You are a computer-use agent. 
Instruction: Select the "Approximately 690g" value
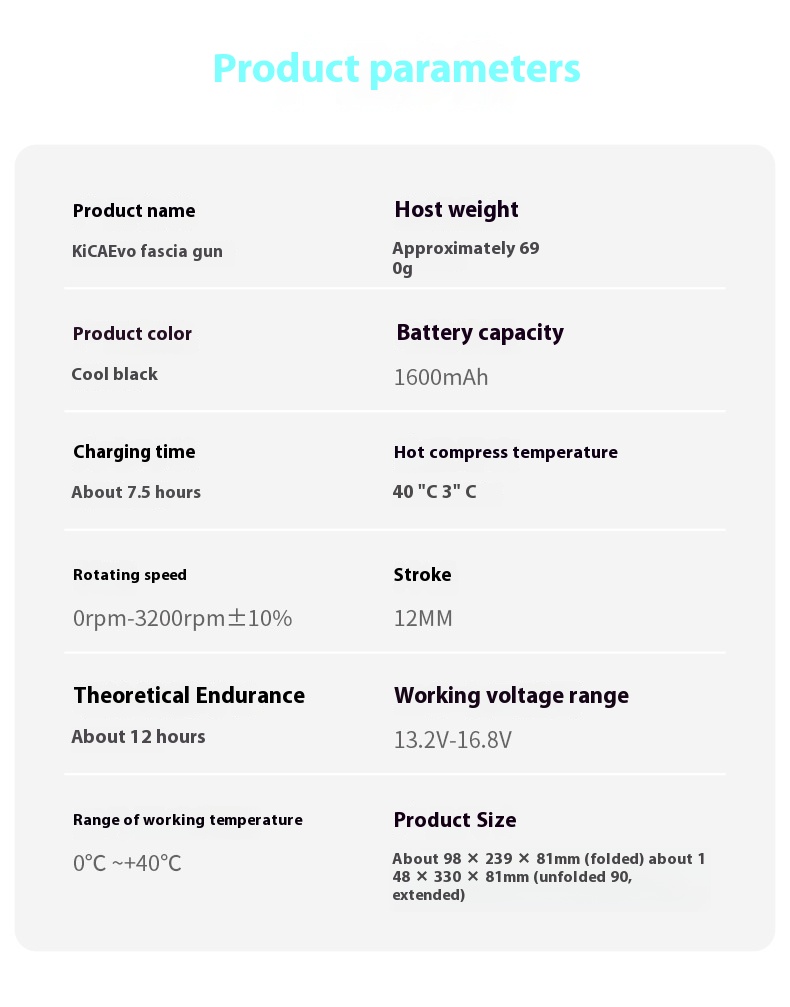pyautogui.click(x=465, y=258)
